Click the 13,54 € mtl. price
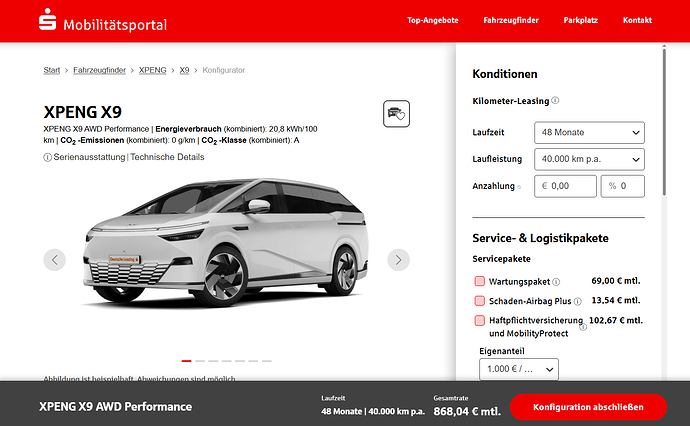Screen dimensions: 690x426 (x=616, y=301)
